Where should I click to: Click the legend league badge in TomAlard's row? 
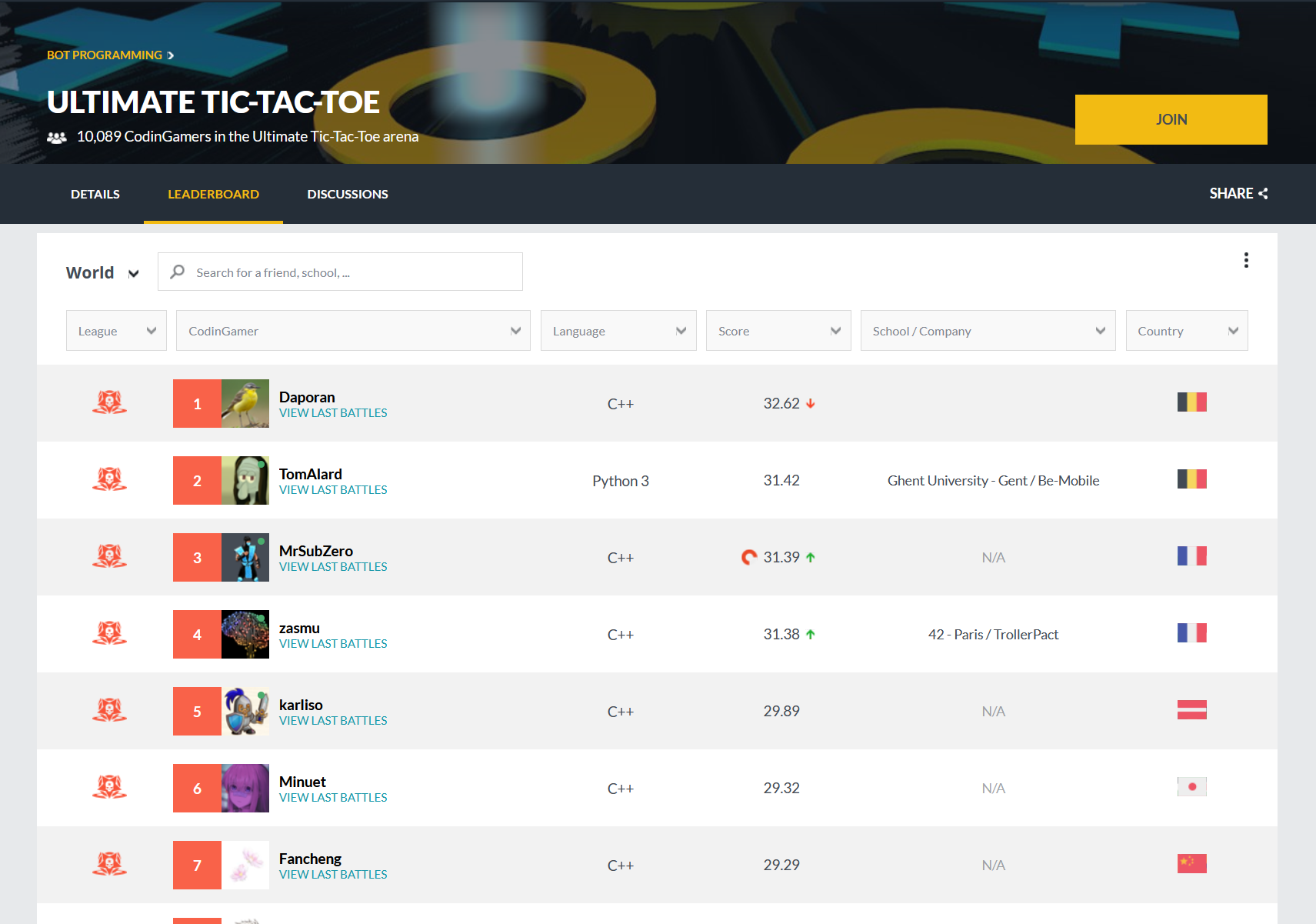click(110, 479)
